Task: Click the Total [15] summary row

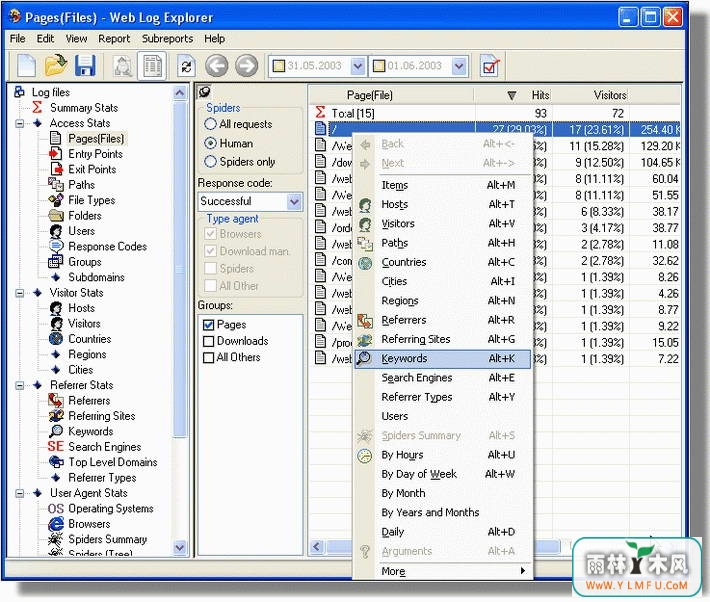Action: 494,113
